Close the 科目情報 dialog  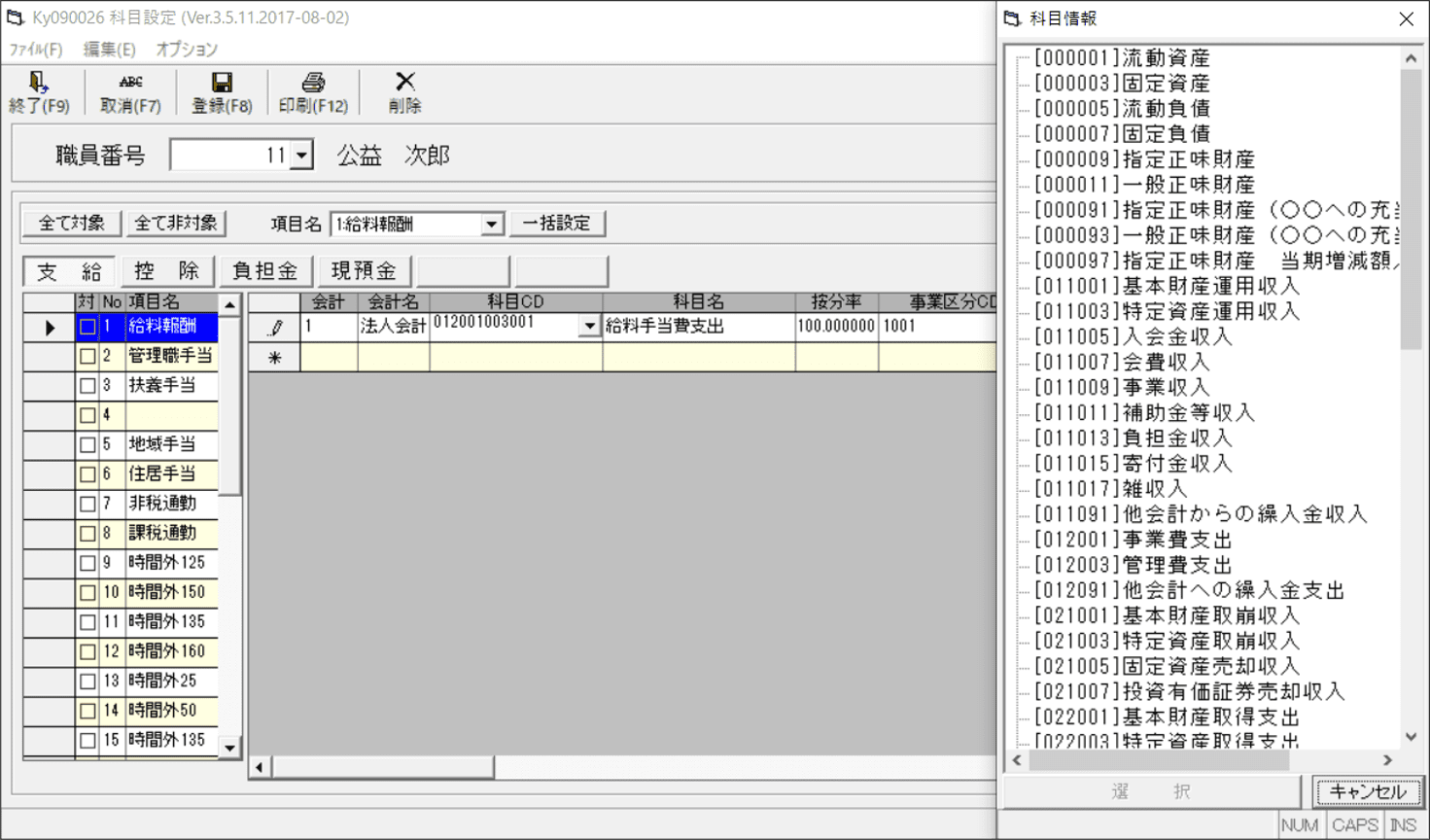(x=1407, y=18)
